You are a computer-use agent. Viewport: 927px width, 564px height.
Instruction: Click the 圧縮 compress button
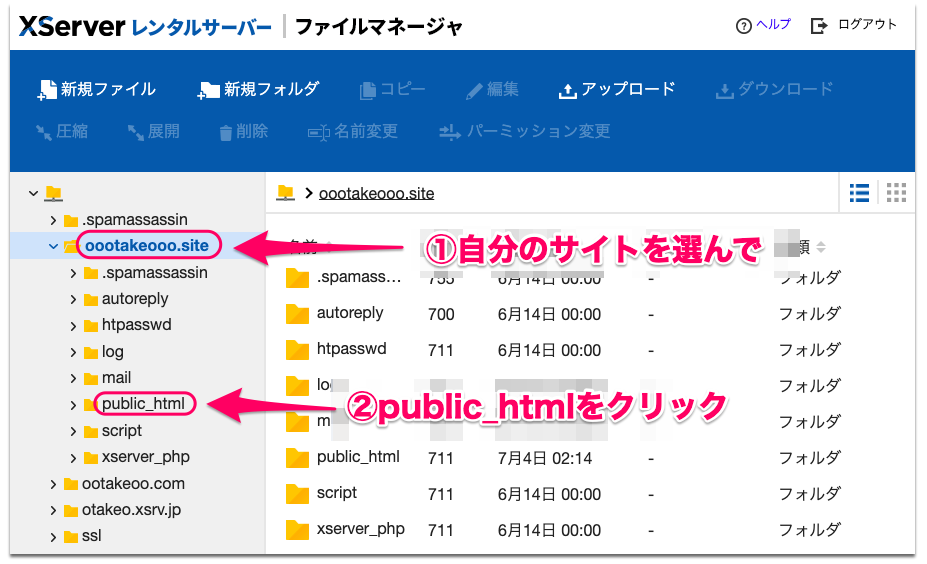pos(61,131)
